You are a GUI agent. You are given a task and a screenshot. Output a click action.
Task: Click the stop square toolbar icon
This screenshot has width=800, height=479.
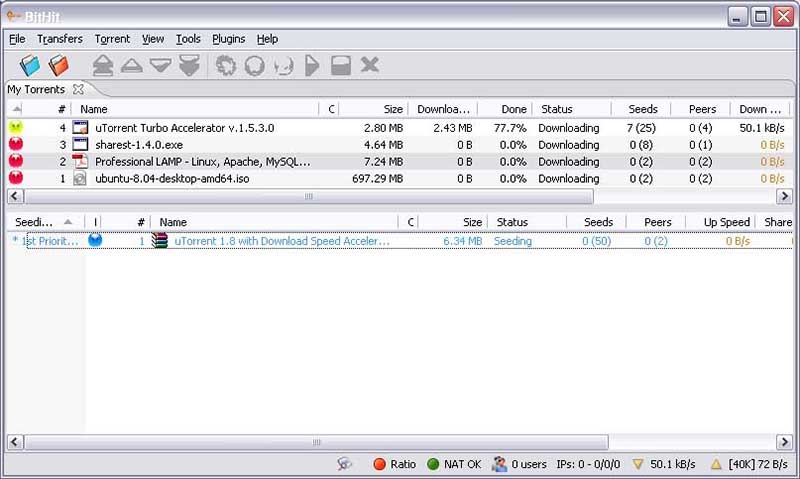pos(340,66)
